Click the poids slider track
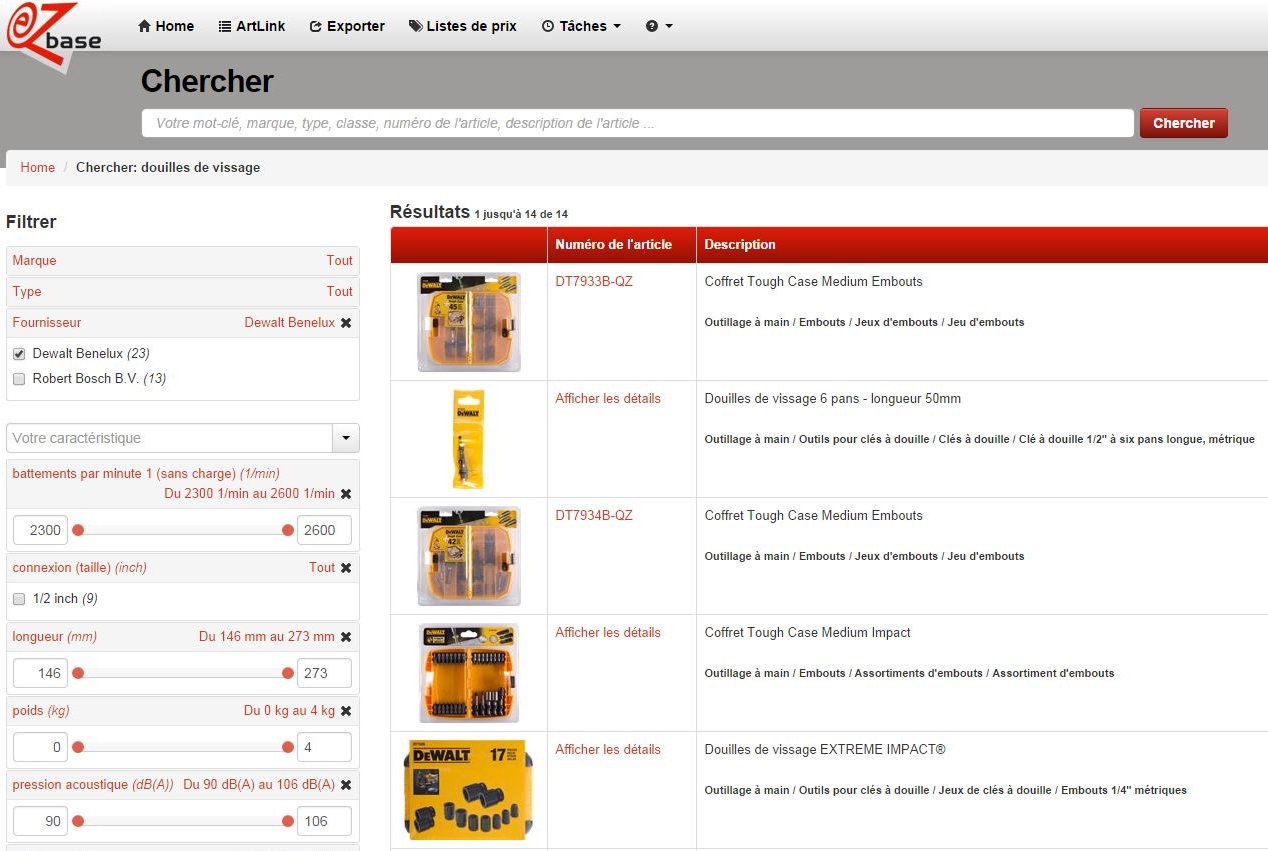 coord(183,747)
